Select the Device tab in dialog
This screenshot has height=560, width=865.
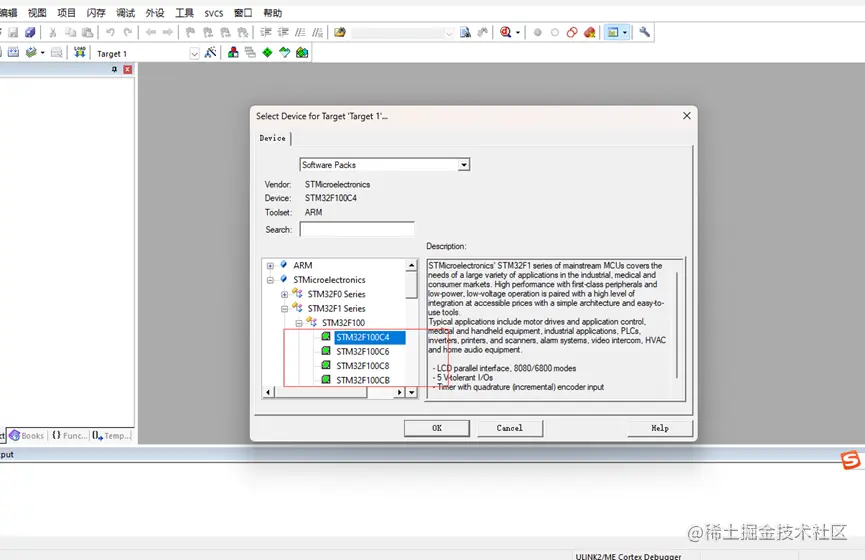tap(273, 138)
